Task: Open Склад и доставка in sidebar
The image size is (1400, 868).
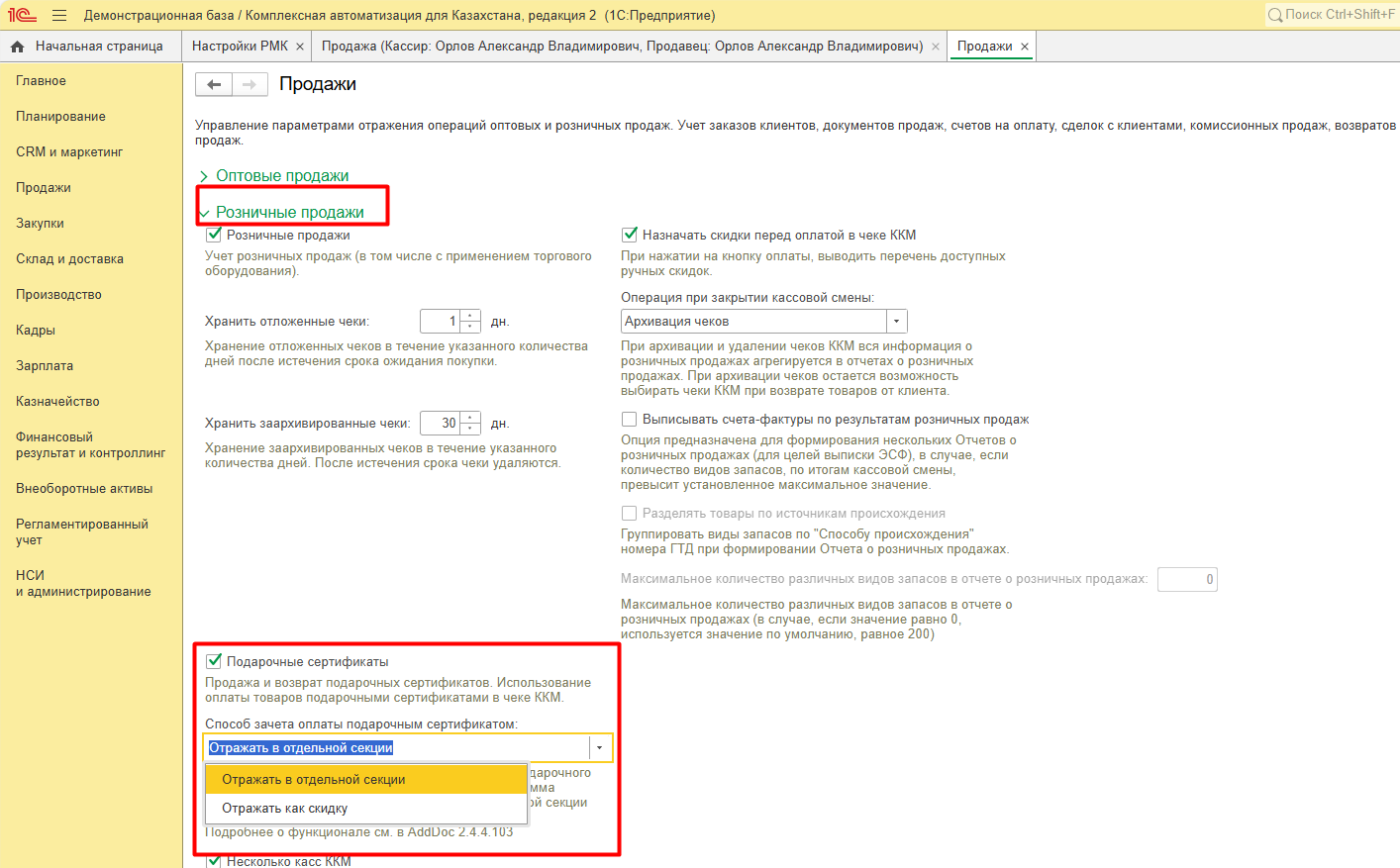Action: pyautogui.click(x=69, y=259)
